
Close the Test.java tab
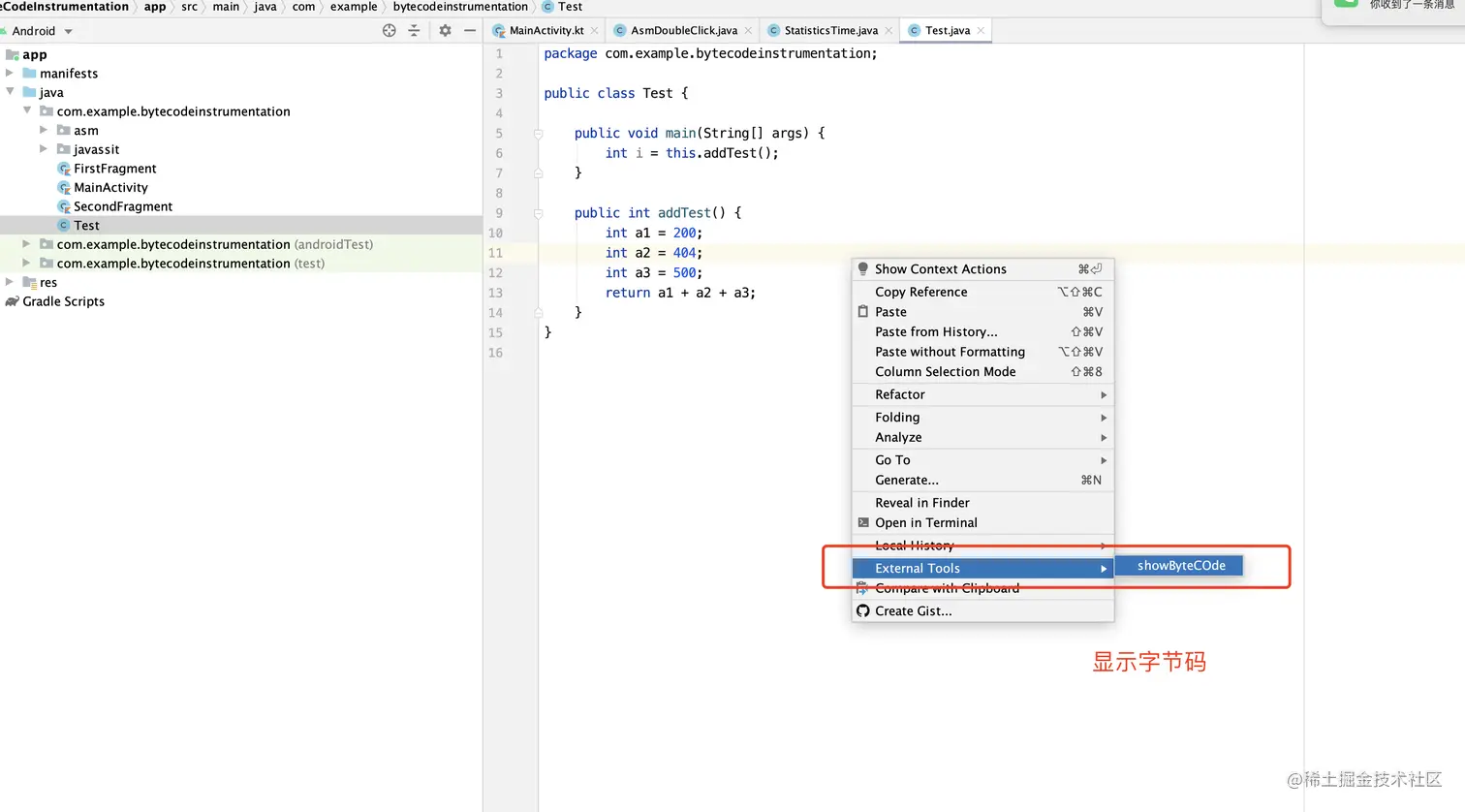click(981, 31)
